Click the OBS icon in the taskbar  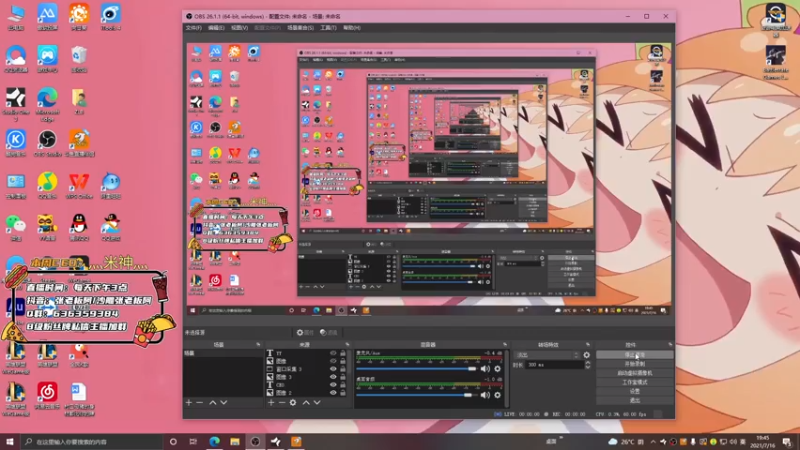[x=255, y=441]
